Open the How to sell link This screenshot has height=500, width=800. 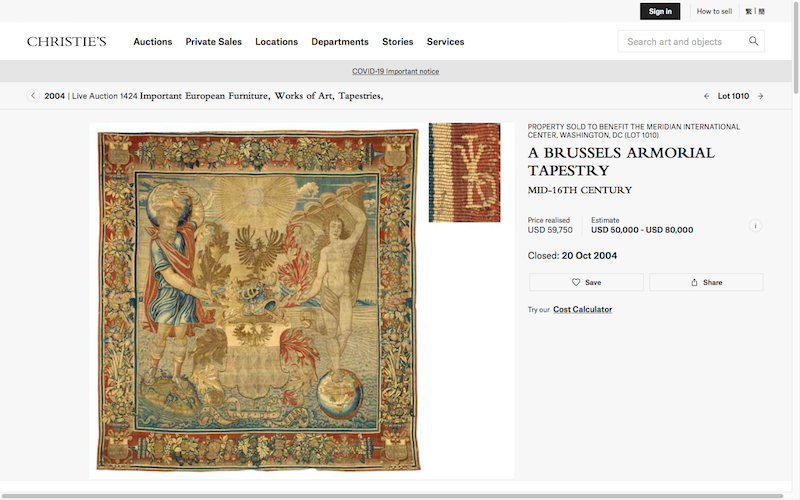click(x=714, y=11)
